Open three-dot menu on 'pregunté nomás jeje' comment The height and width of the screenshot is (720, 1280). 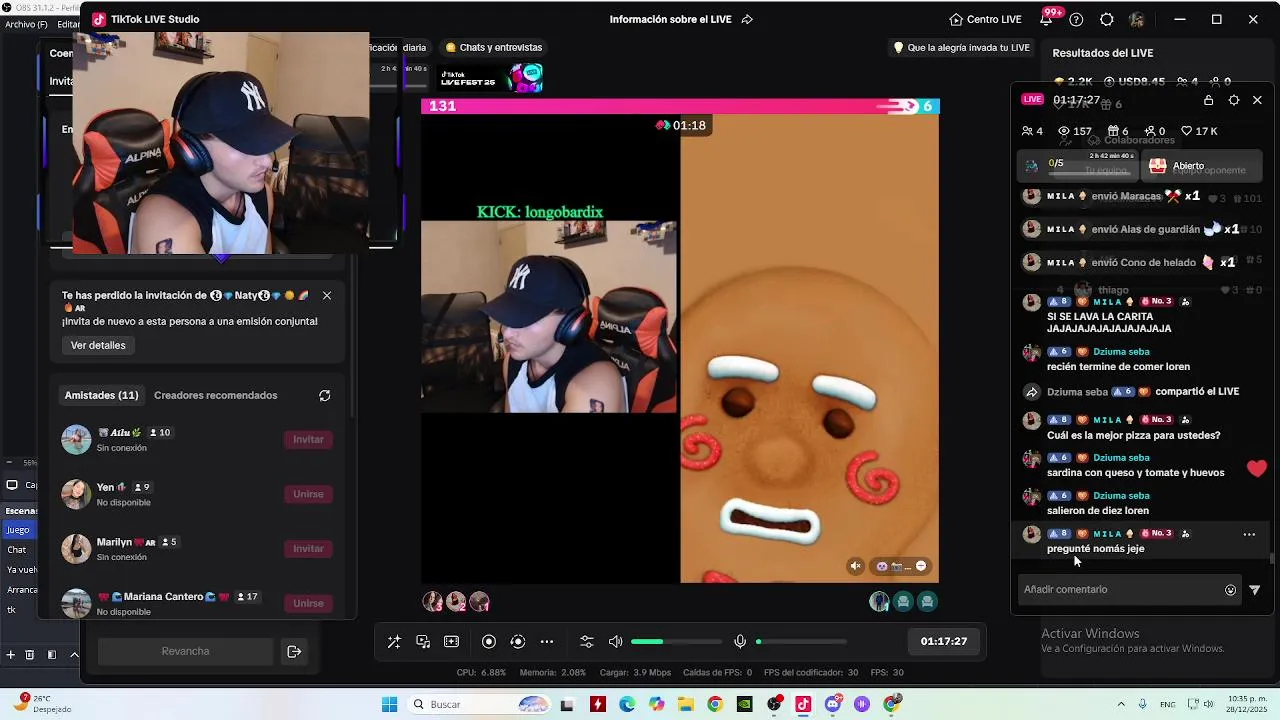pyautogui.click(x=1249, y=534)
